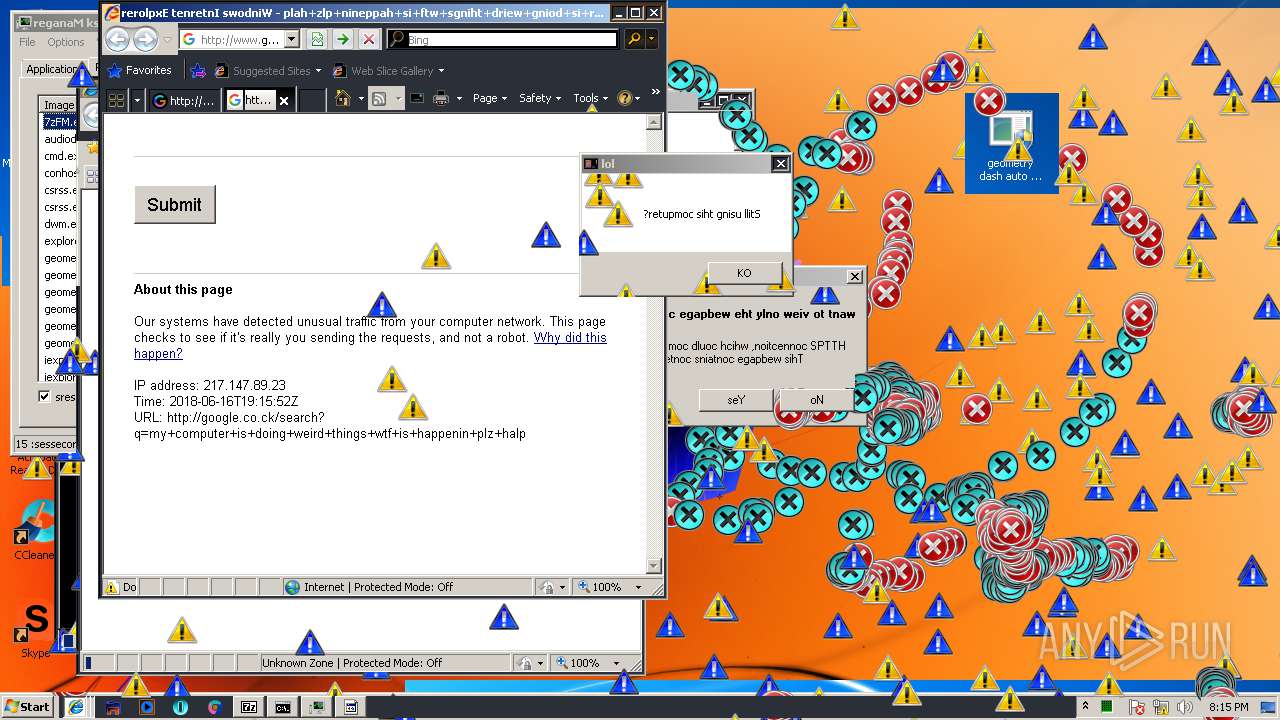
Task: Show hidden tray icons arrow
Action: [1086, 707]
